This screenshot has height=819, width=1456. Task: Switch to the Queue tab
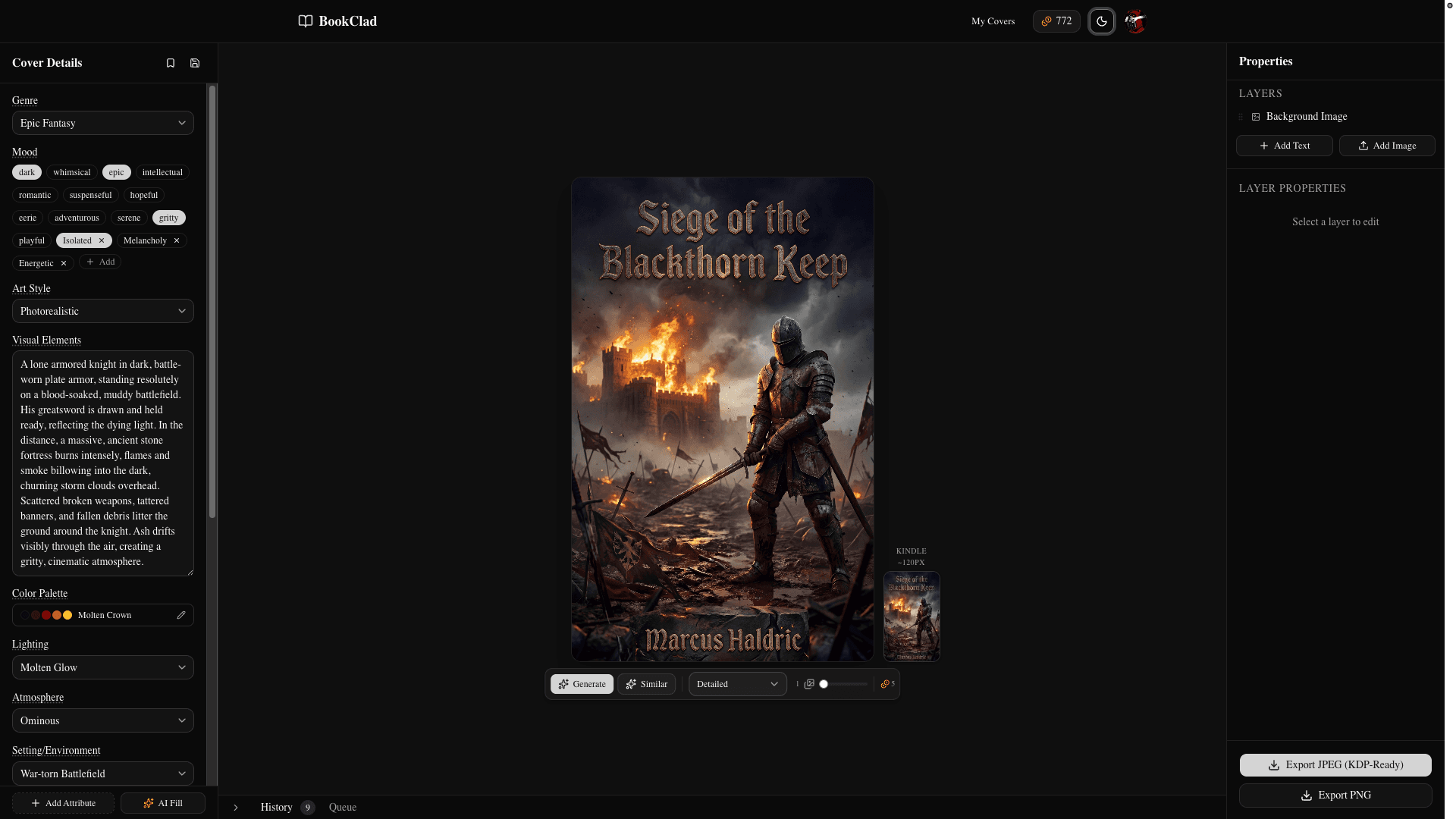(x=343, y=807)
